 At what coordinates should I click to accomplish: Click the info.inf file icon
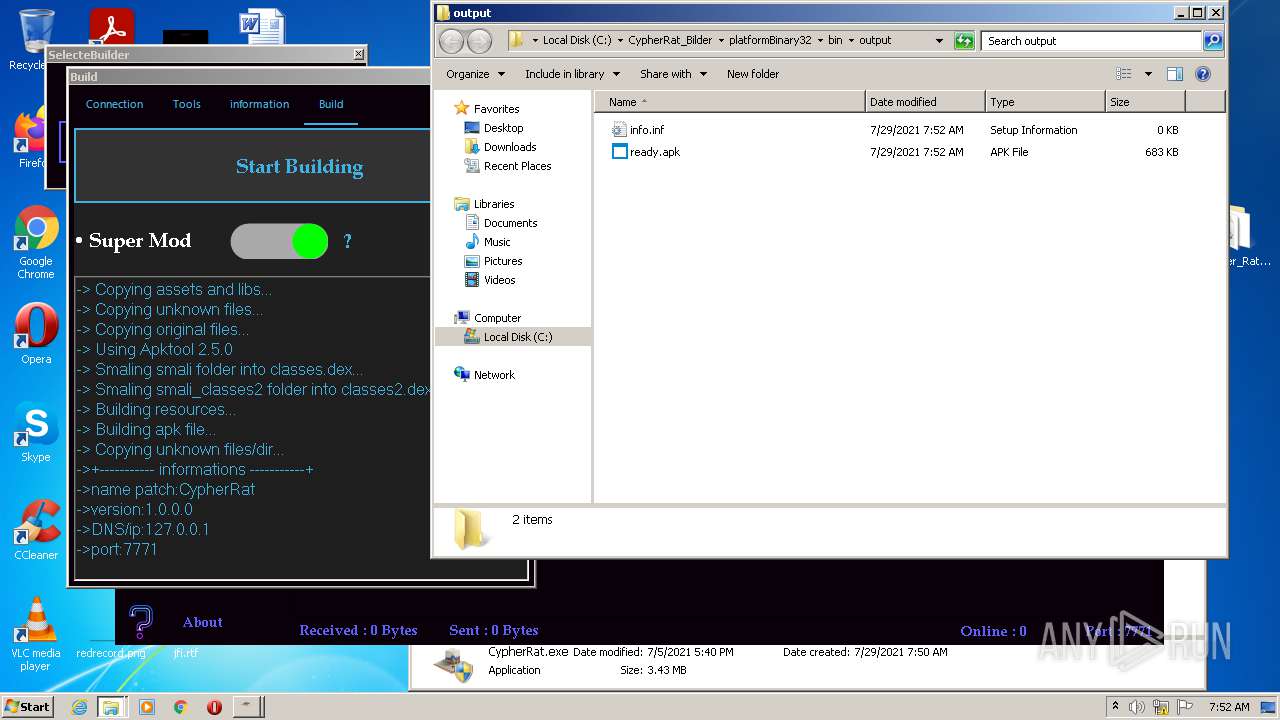click(x=619, y=130)
